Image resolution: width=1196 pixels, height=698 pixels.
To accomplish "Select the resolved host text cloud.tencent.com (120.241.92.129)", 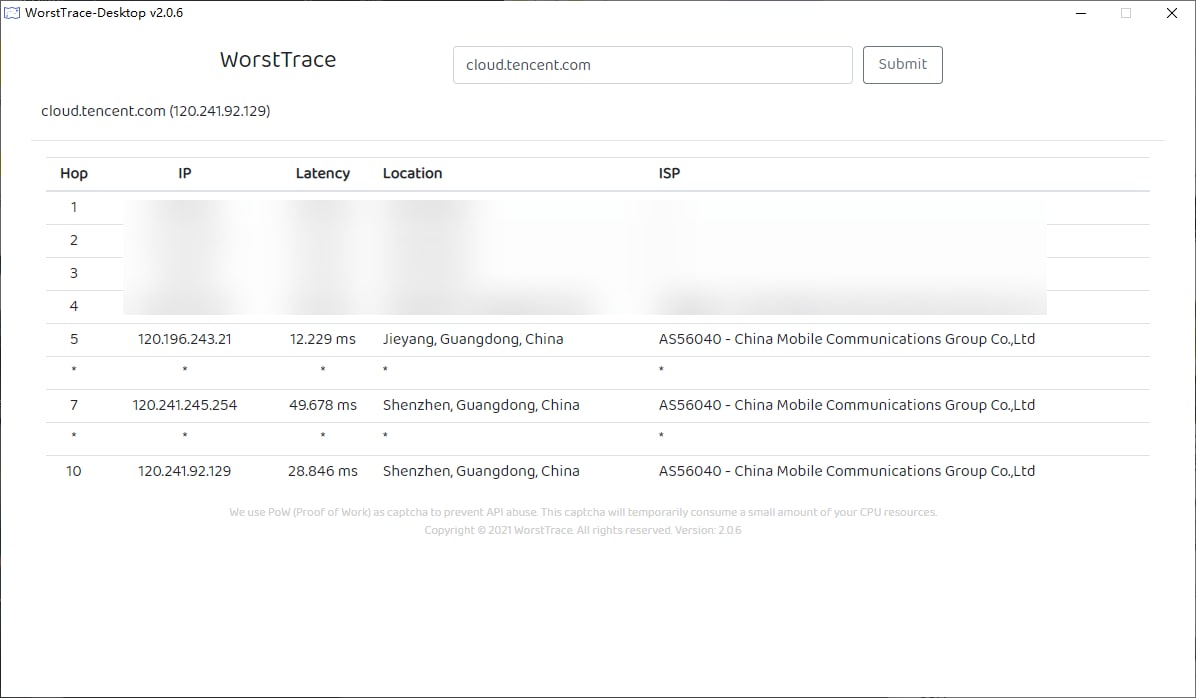I will tap(156, 111).
